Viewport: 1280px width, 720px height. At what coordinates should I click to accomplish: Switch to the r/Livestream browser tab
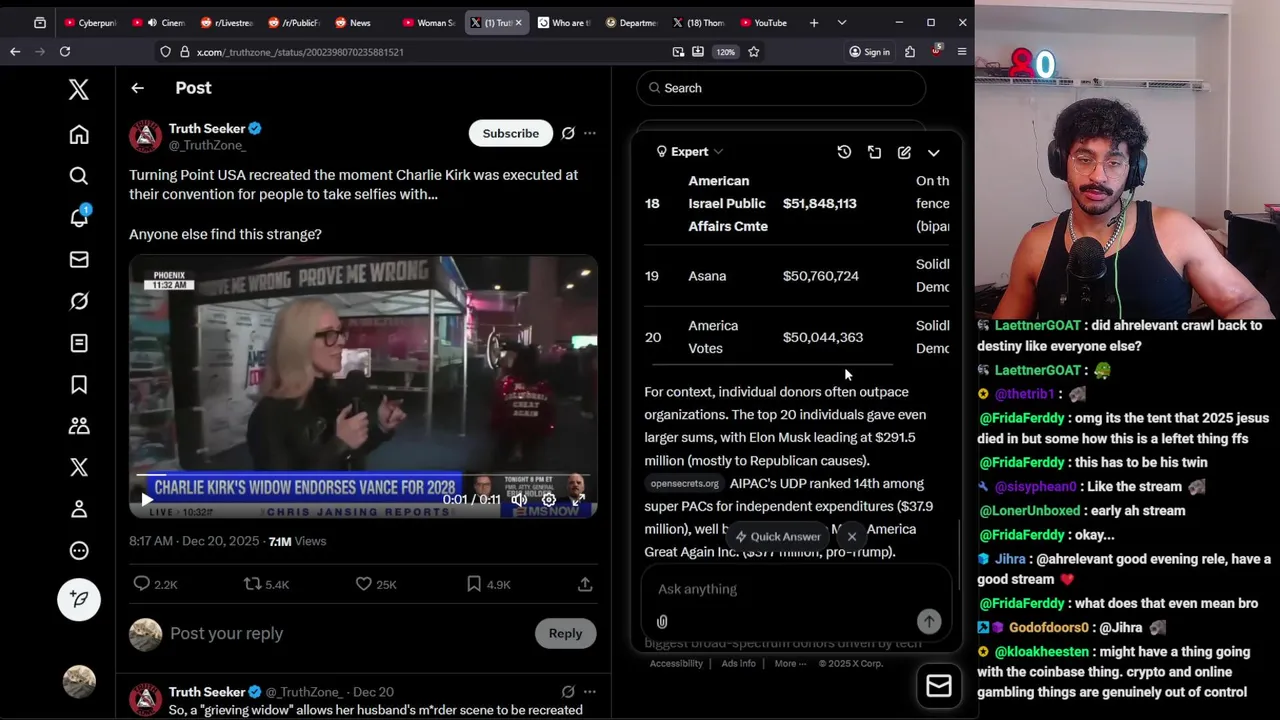pos(226,22)
